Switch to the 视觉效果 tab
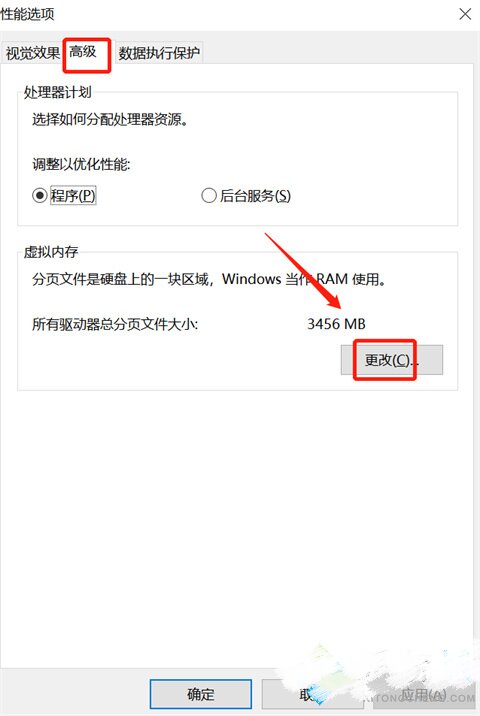 [32, 53]
